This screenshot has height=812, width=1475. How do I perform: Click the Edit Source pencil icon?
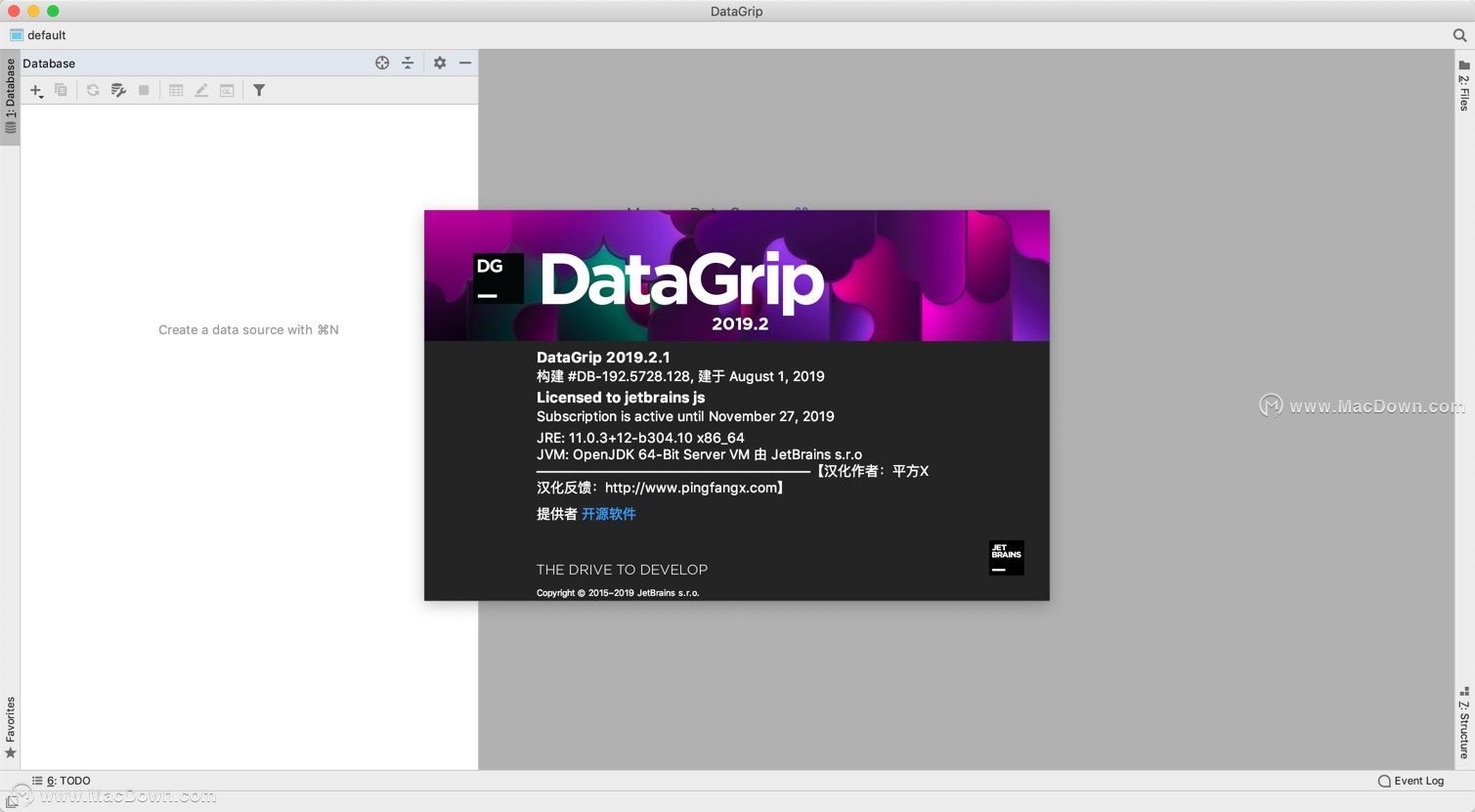pos(201,90)
